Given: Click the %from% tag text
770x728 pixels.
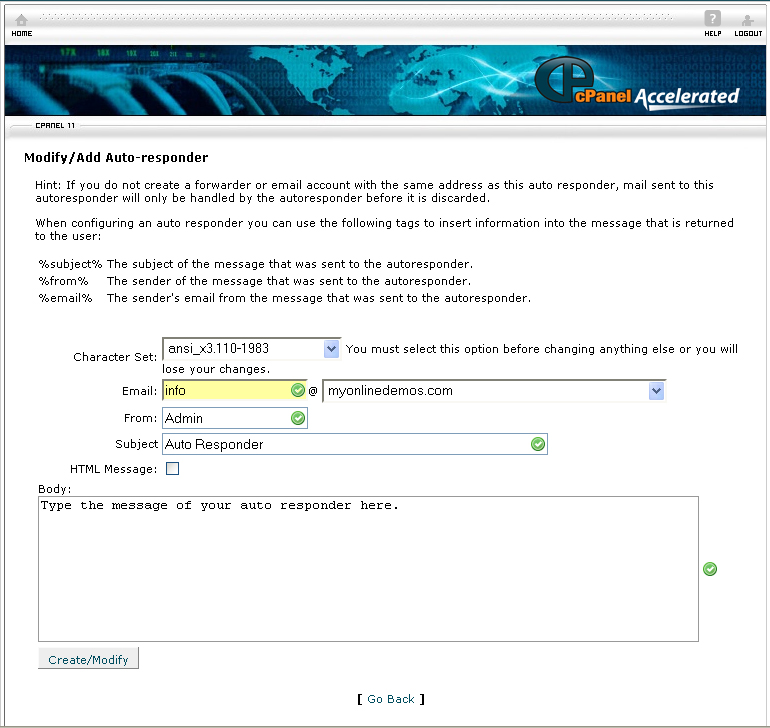Looking at the screenshot, I should coord(63,281).
